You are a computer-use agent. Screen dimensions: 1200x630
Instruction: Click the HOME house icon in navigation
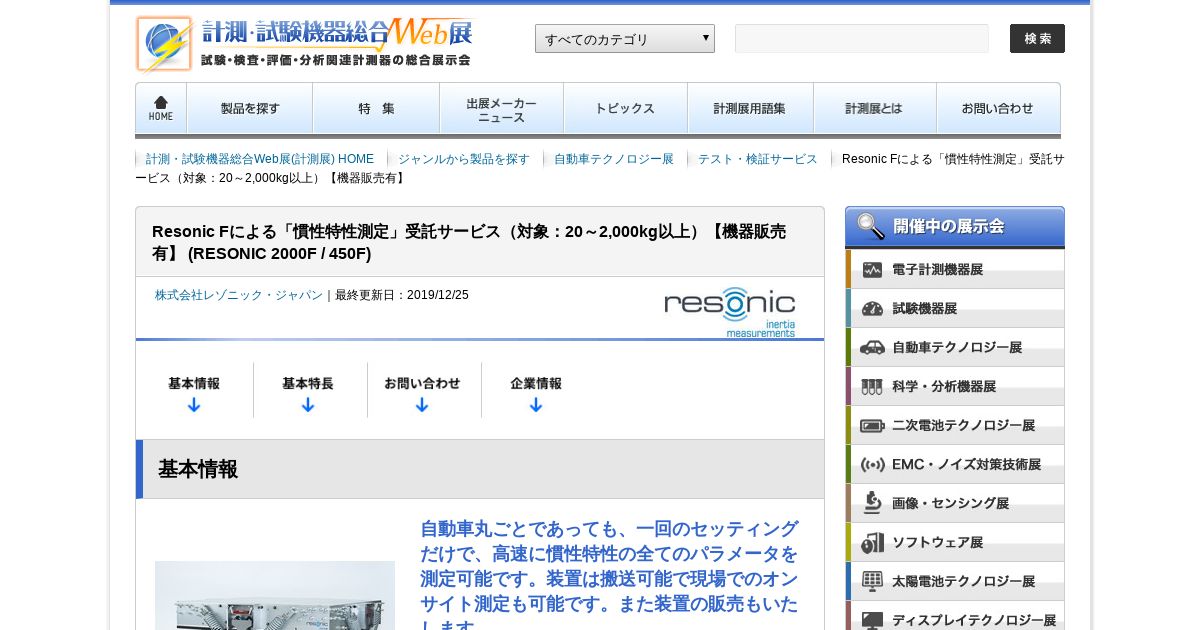[161, 108]
